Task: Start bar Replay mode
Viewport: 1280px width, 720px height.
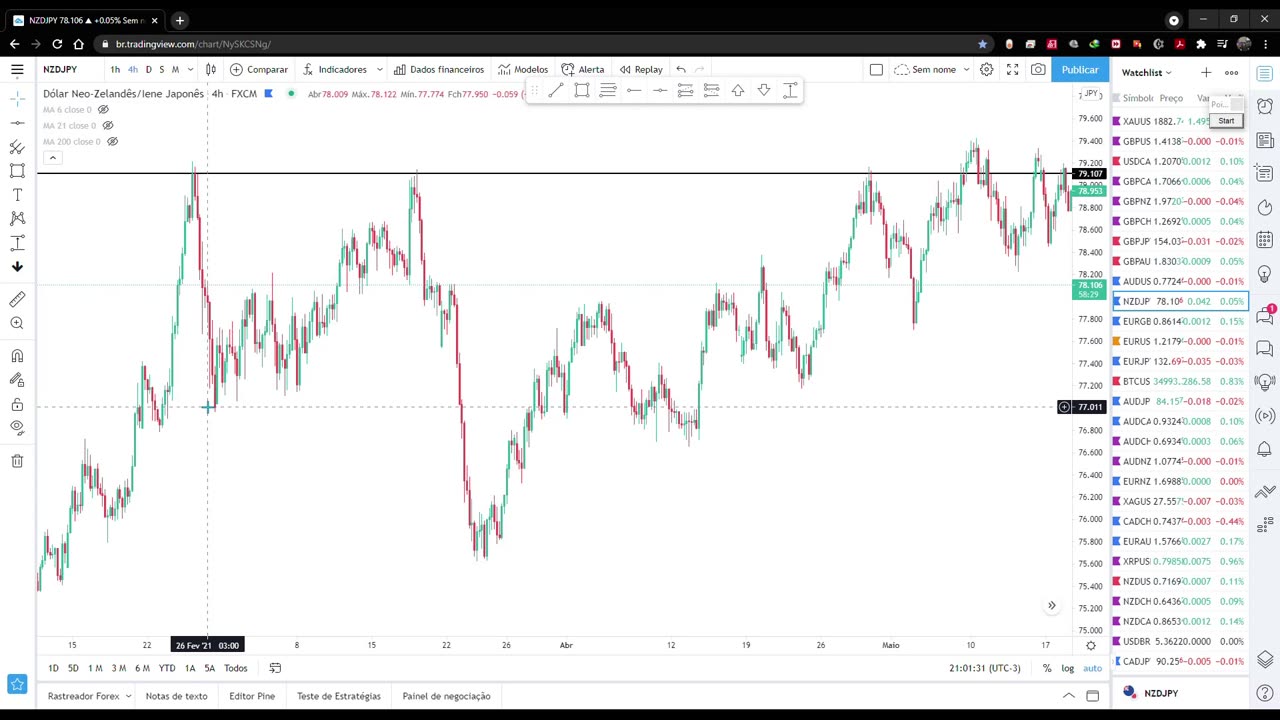Action: (641, 69)
